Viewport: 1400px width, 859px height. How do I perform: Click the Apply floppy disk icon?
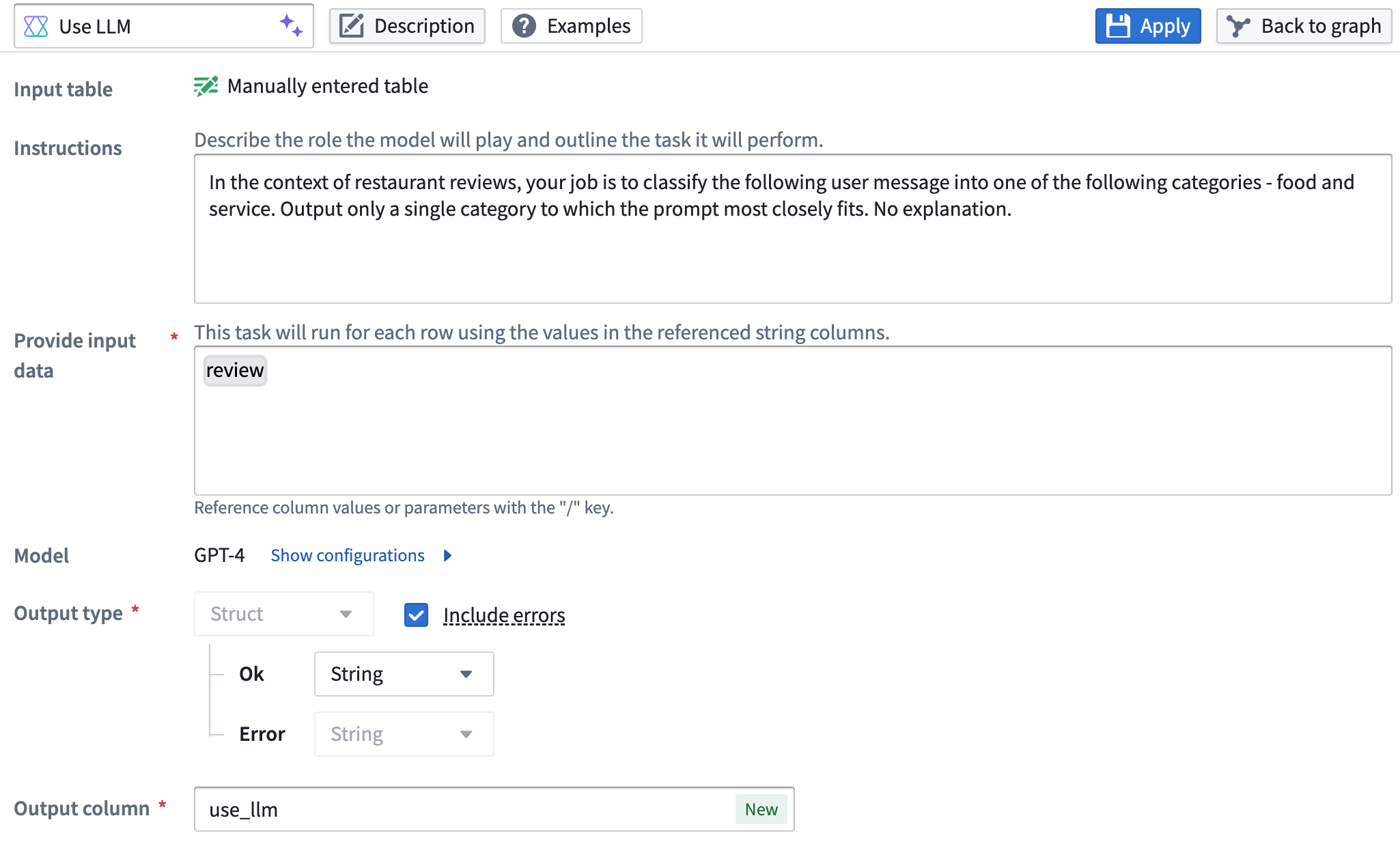click(1119, 26)
